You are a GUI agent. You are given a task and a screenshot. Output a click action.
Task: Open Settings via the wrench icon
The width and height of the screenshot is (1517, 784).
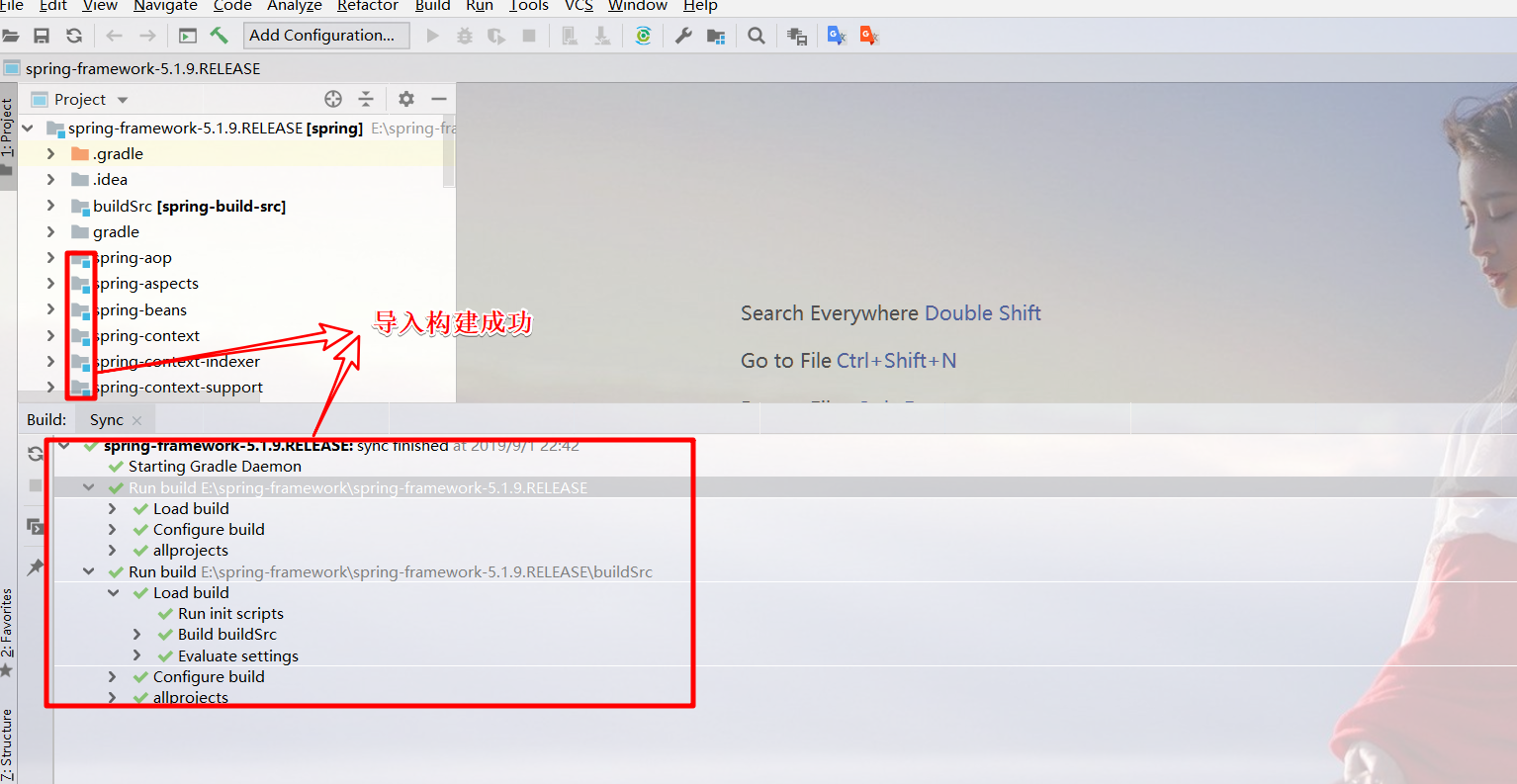point(683,36)
